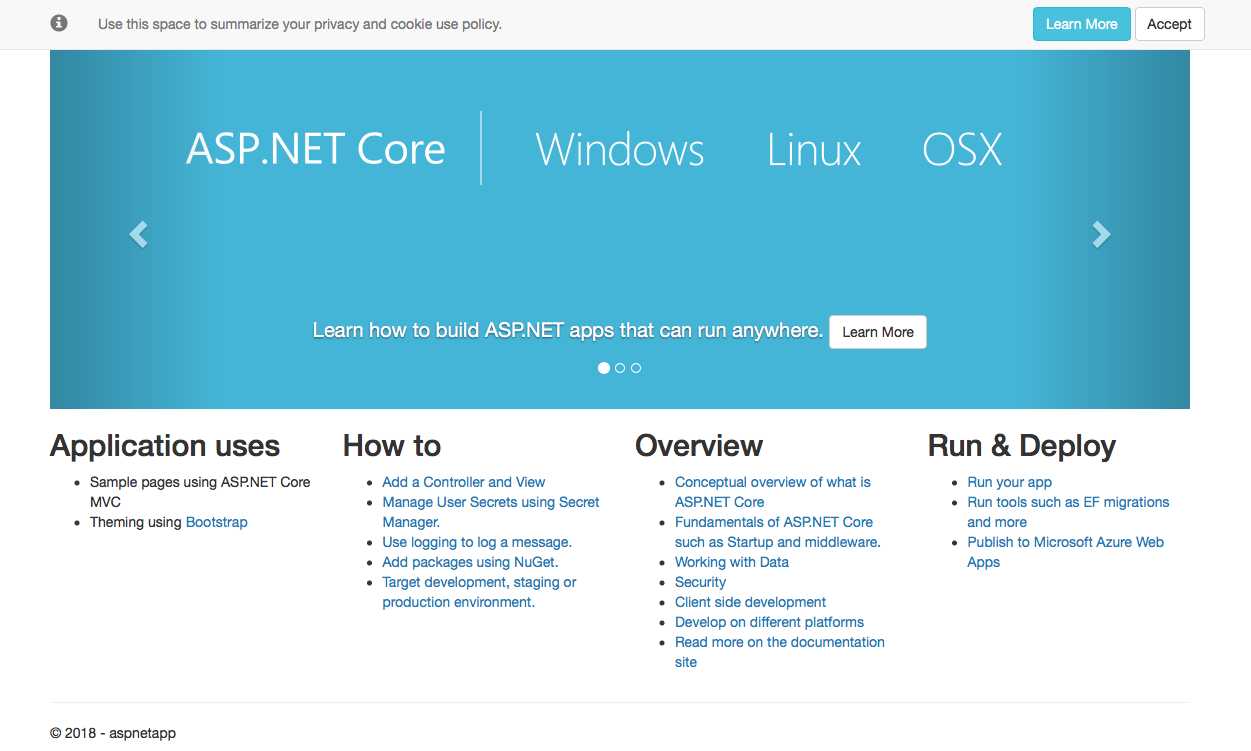The height and width of the screenshot is (751, 1251).
Task: Open Working with Data link
Action: (732, 562)
